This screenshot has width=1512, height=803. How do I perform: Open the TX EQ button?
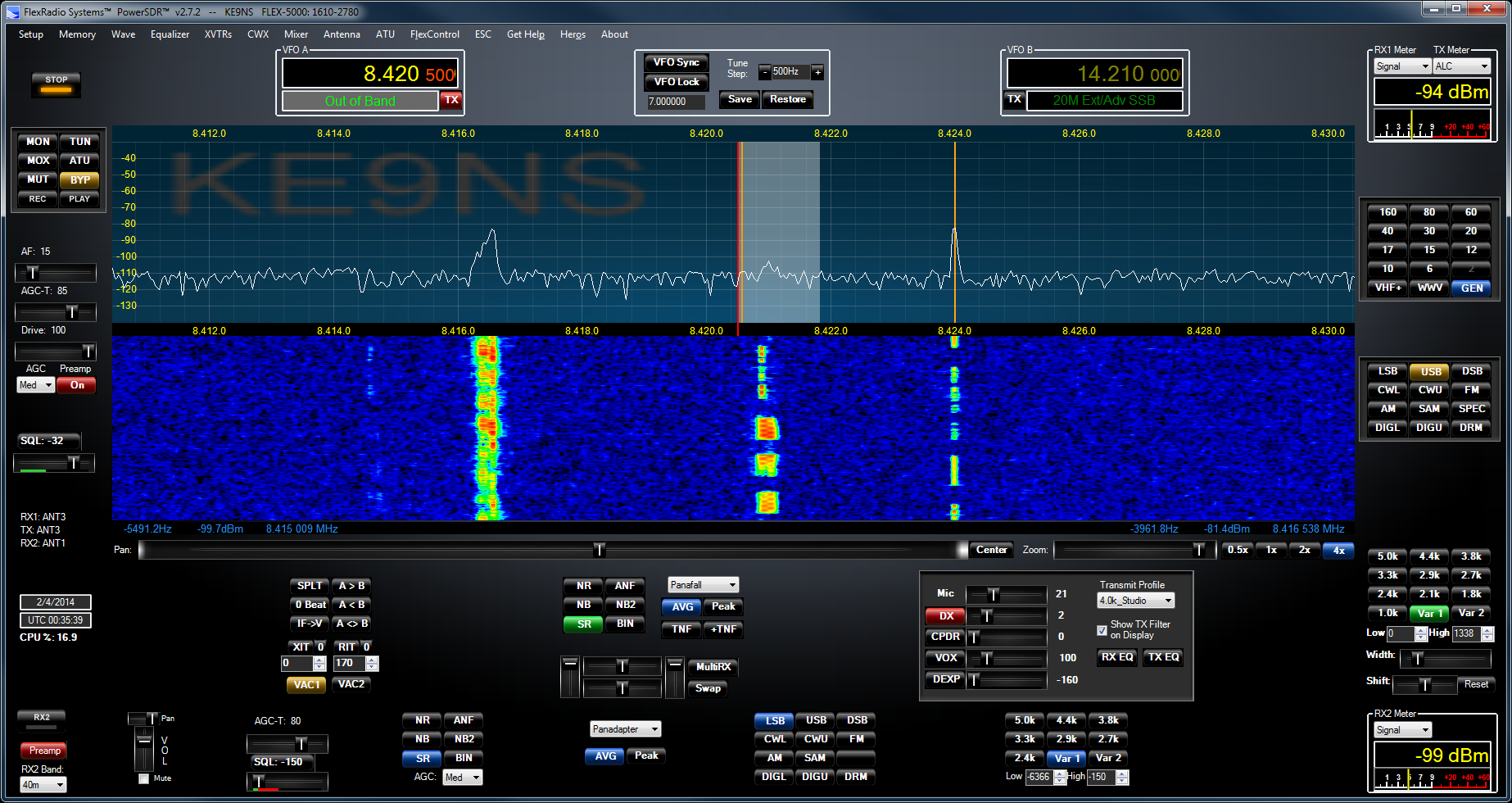[x=1163, y=657]
